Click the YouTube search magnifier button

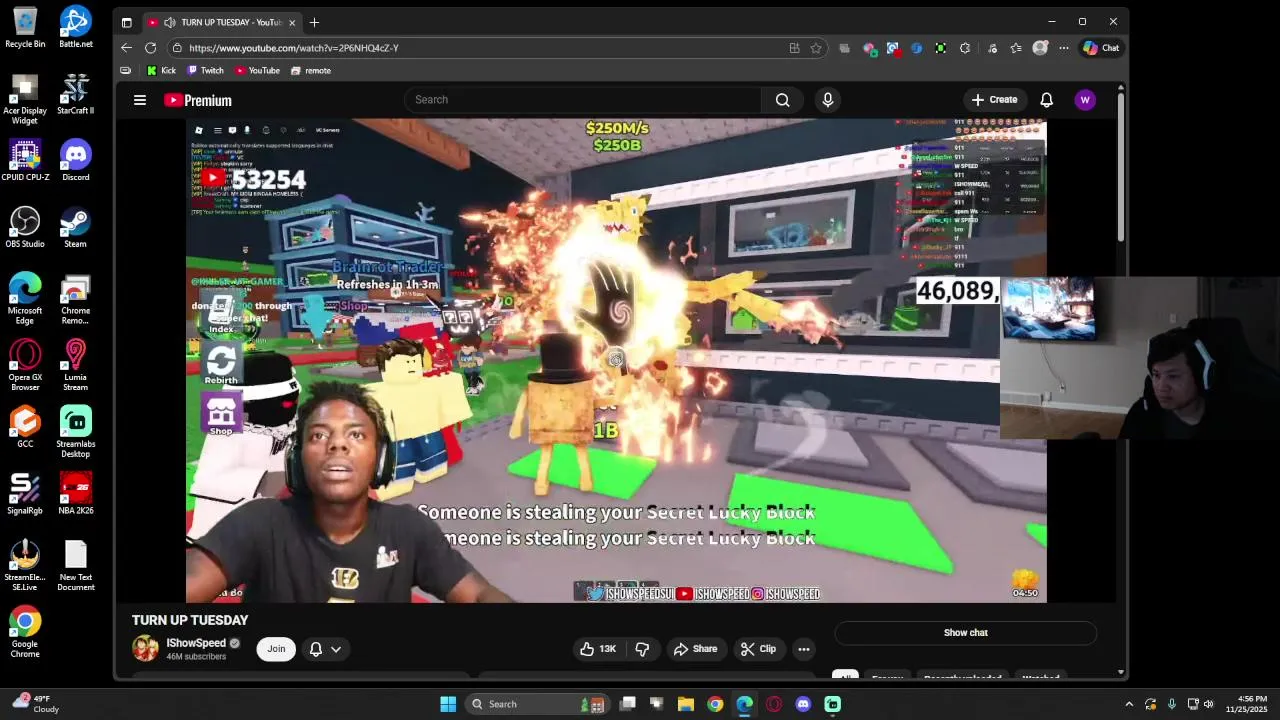tap(782, 100)
